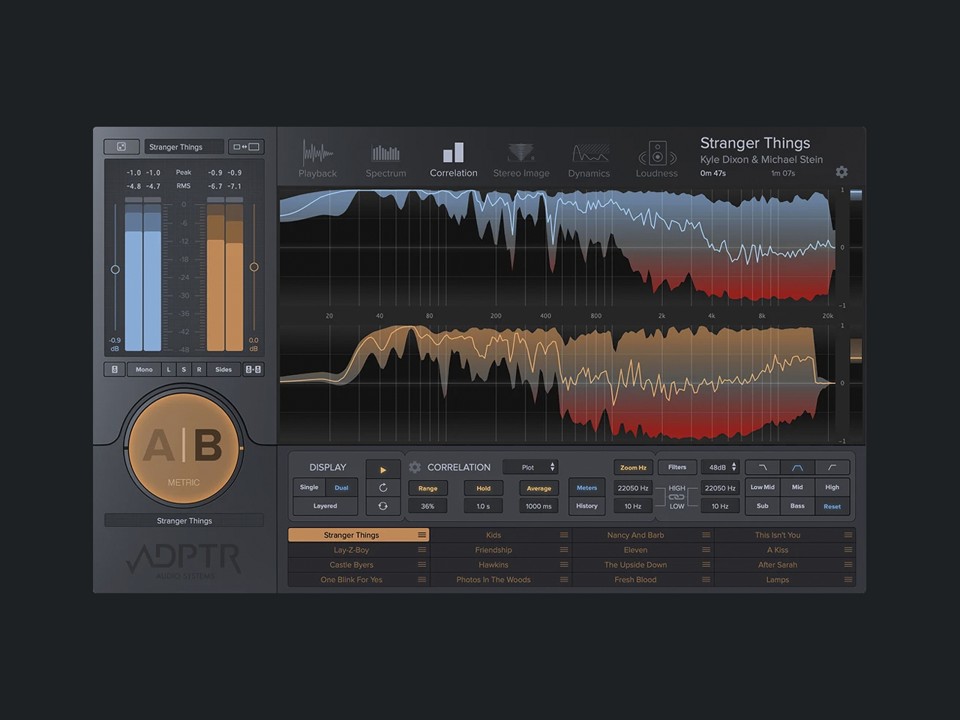Switch to the Dynamics tab

[589, 160]
